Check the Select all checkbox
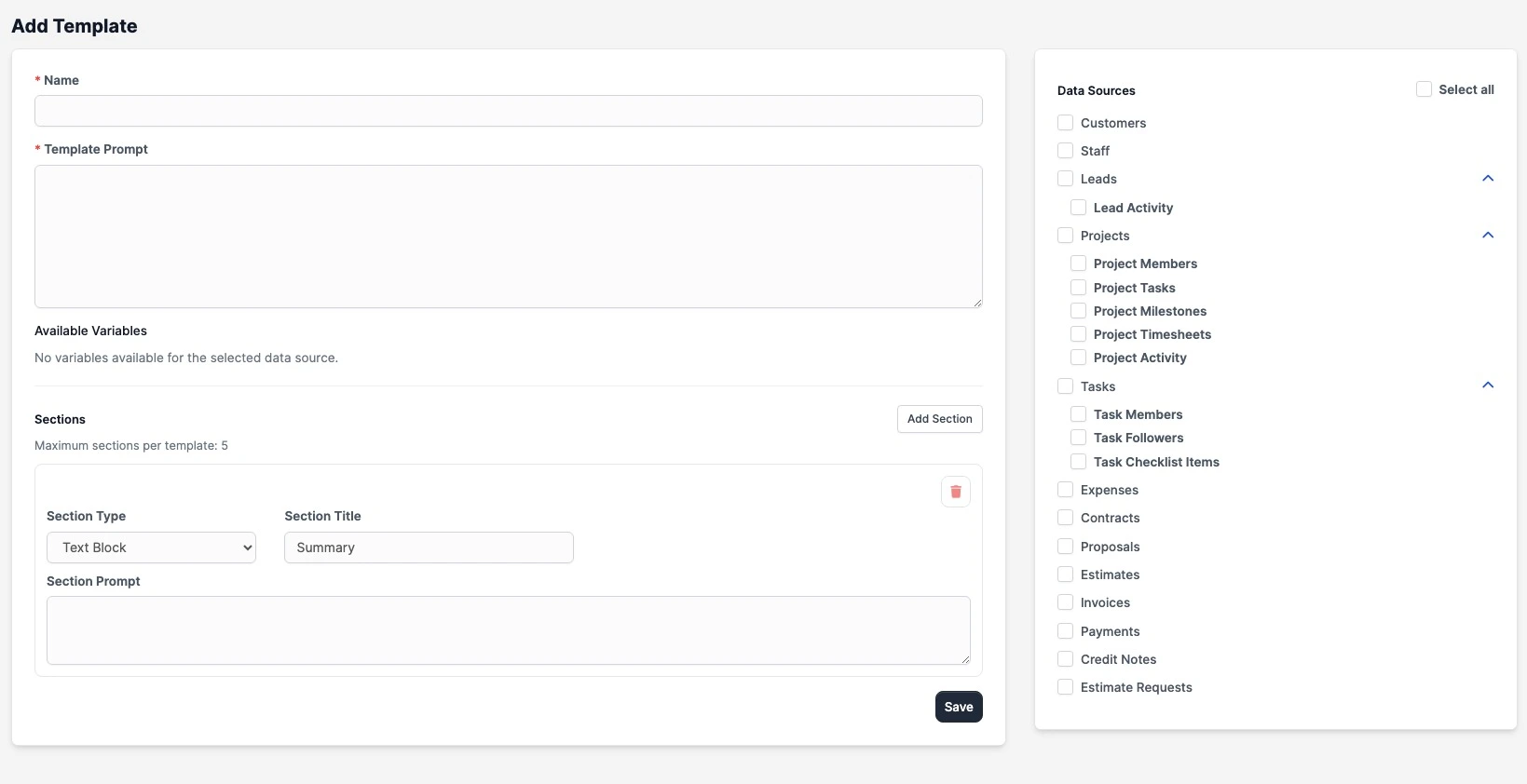 [1424, 89]
